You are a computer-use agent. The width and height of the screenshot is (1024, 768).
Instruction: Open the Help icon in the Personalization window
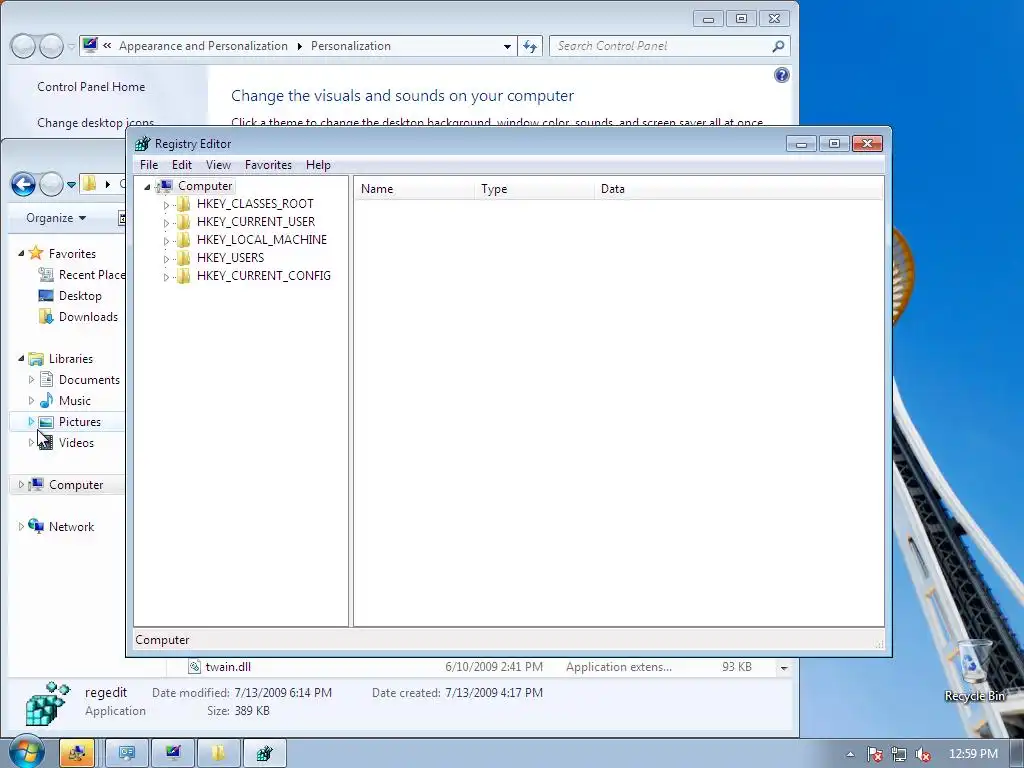pos(782,75)
